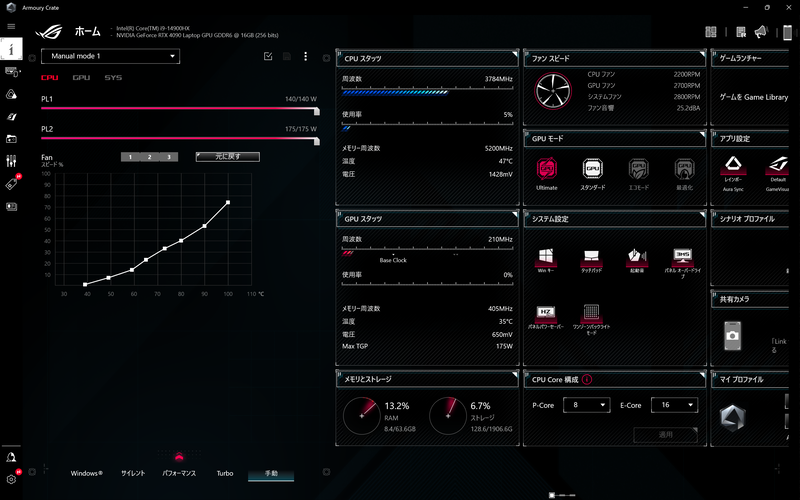Screen dimensions: 800x500
Task: Expand the メモリとストレージ panel corner
Action: click(x=515, y=374)
